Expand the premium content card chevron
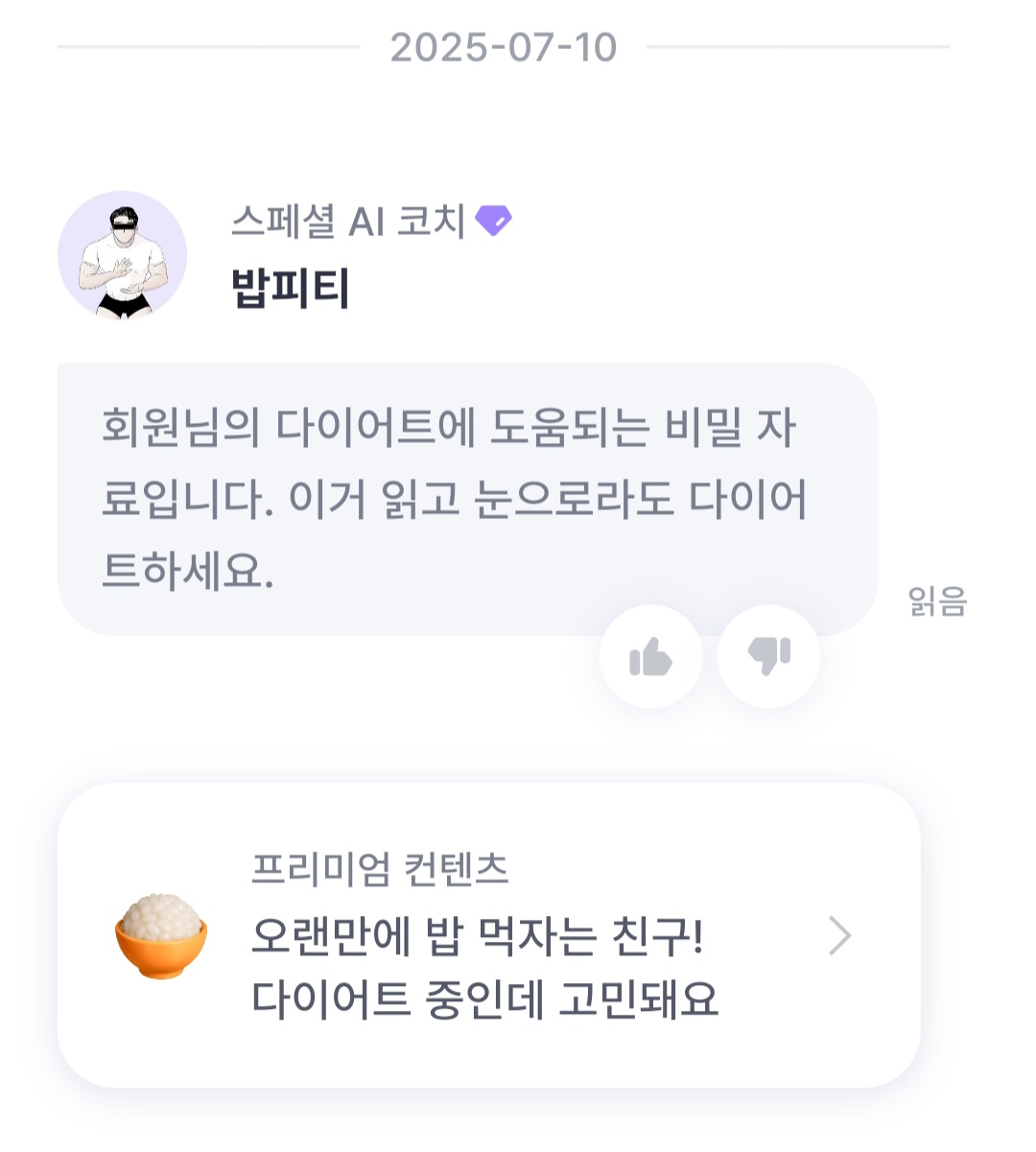1036x1152 pixels. pos(839,936)
